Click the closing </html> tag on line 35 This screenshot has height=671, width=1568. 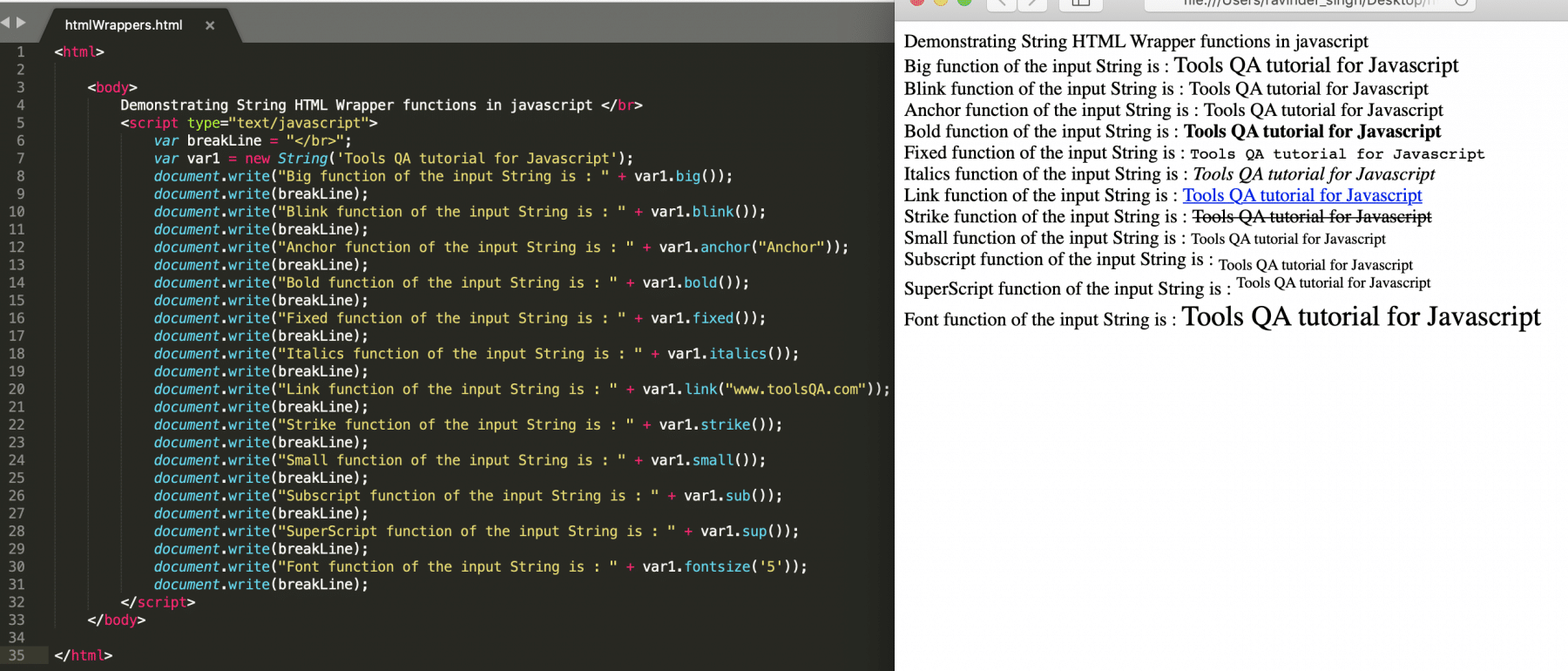pos(84,655)
